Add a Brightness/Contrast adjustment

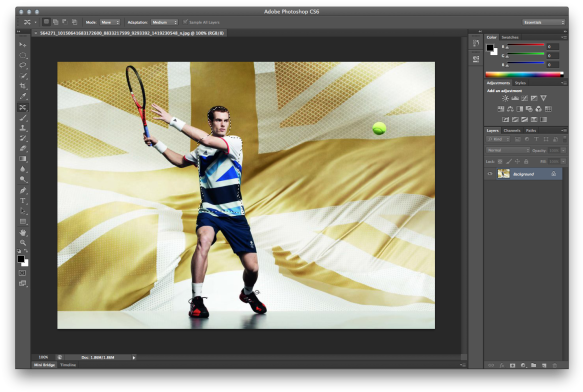(x=505, y=98)
